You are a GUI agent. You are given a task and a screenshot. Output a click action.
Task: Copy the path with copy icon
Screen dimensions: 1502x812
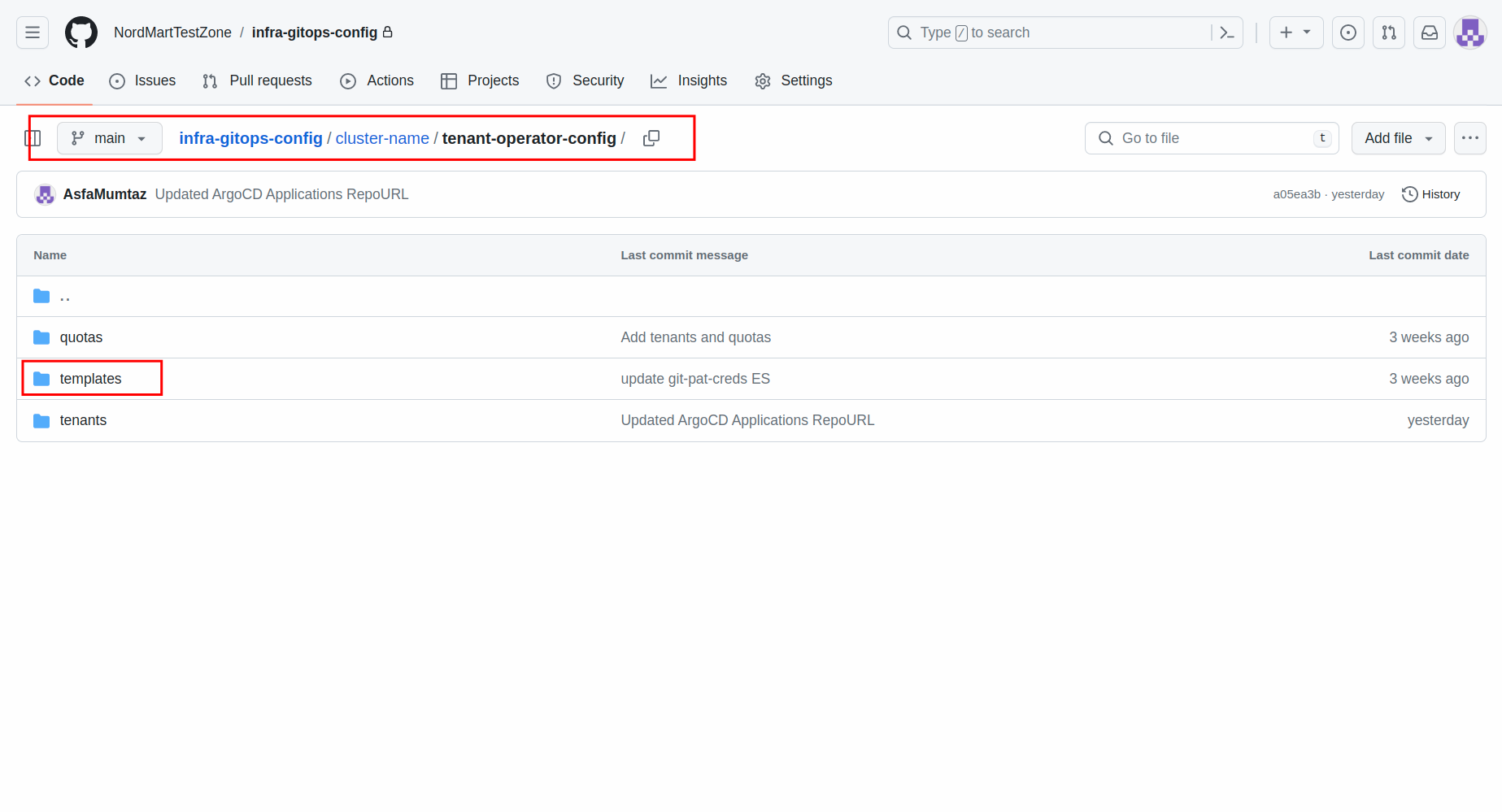coord(651,138)
